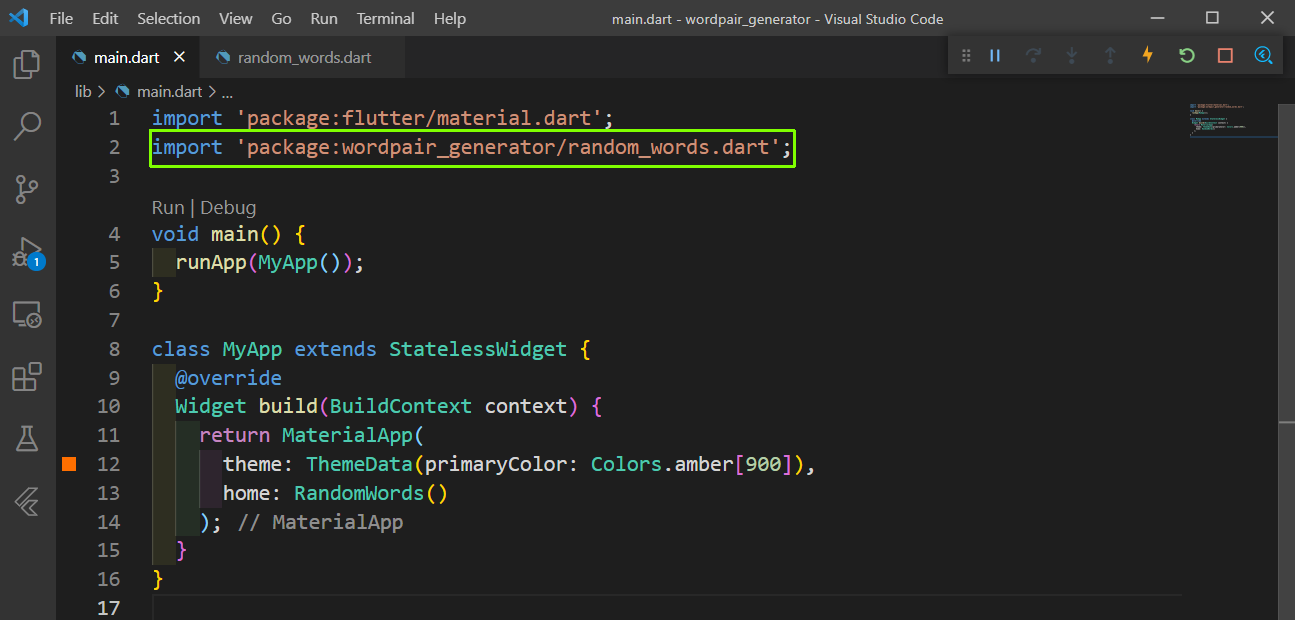Viewport: 1295px width, 620px height.
Task: Stop the debug session
Action: pos(1225,56)
